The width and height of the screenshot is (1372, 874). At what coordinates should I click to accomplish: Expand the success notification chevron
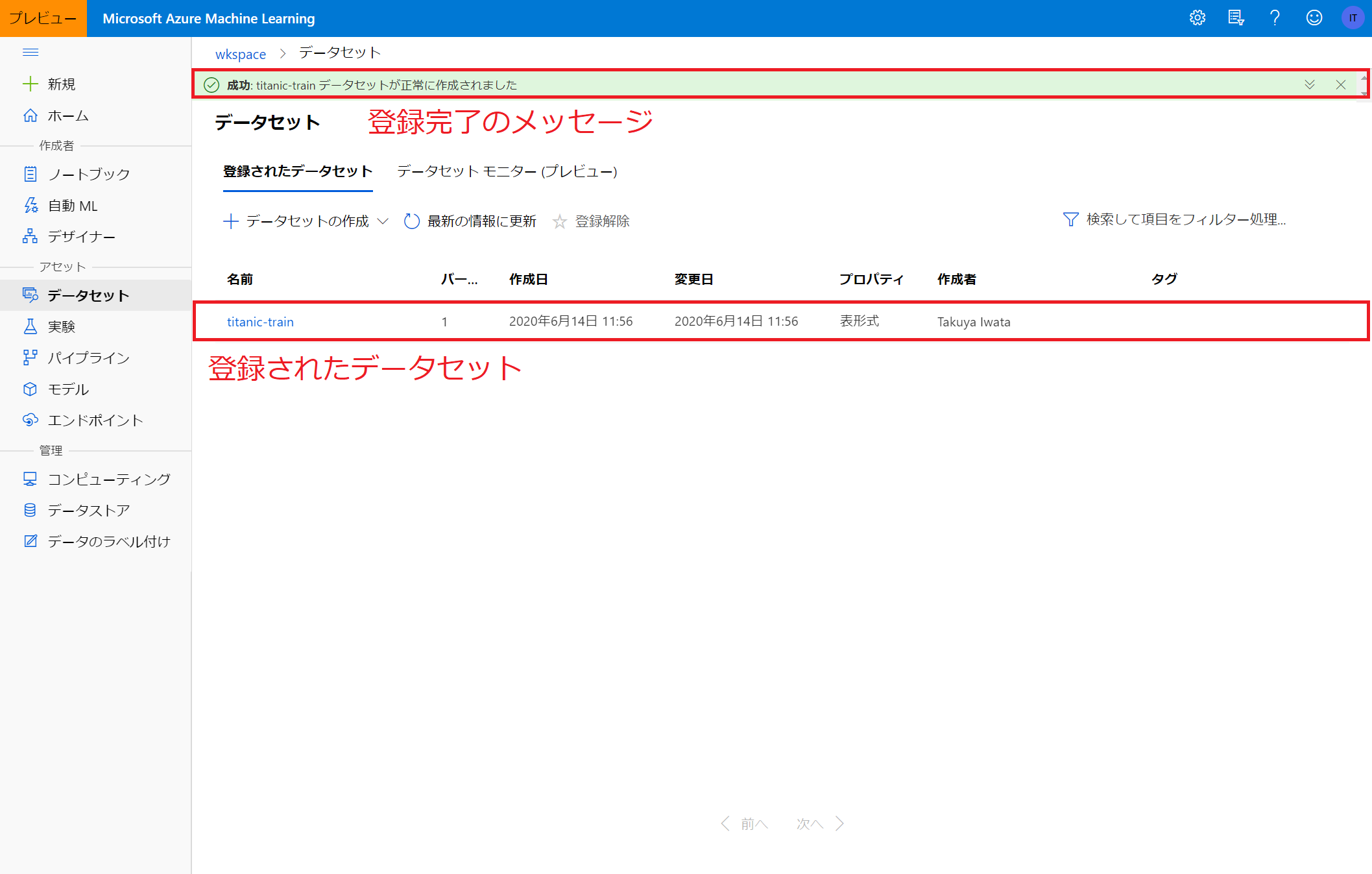[x=1310, y=84]
